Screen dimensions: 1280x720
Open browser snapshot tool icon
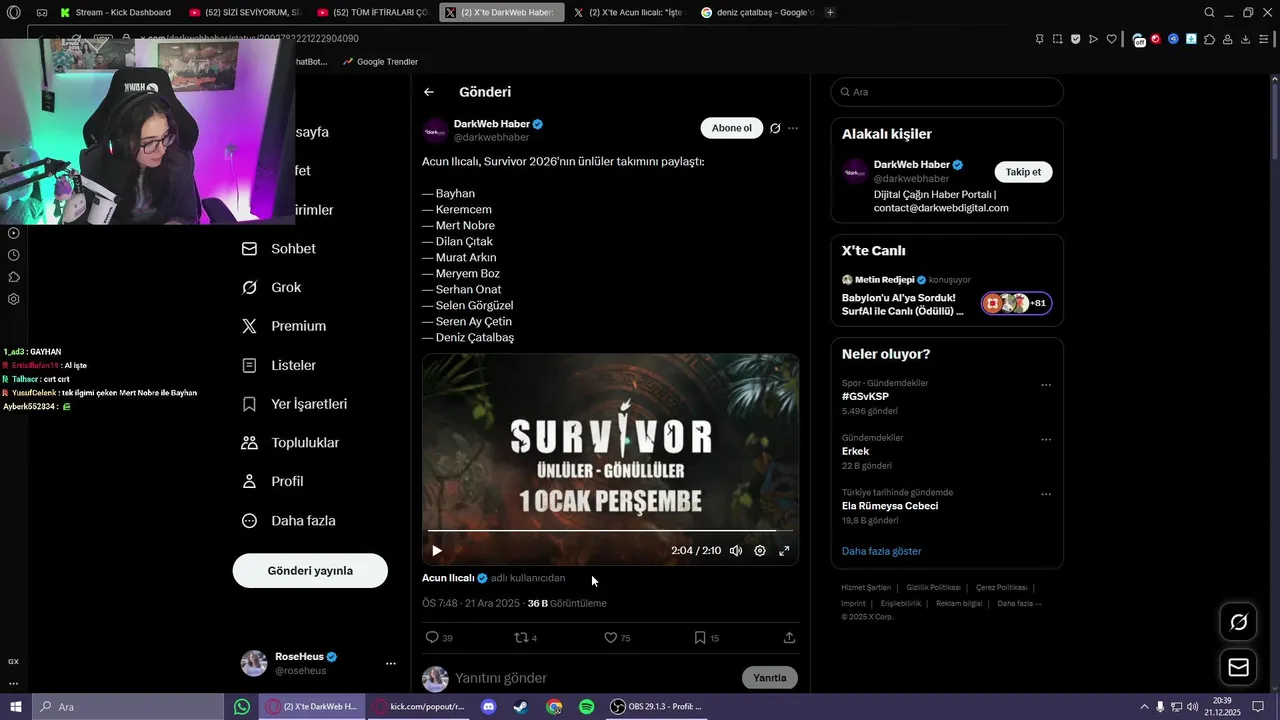tap(1057, 39)
